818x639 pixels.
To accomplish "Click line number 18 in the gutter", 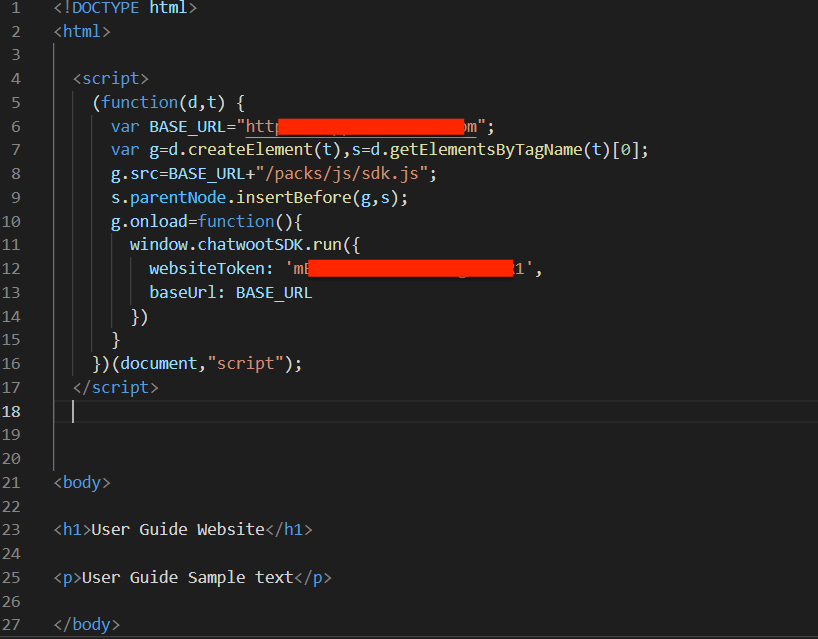I will 12,411.
